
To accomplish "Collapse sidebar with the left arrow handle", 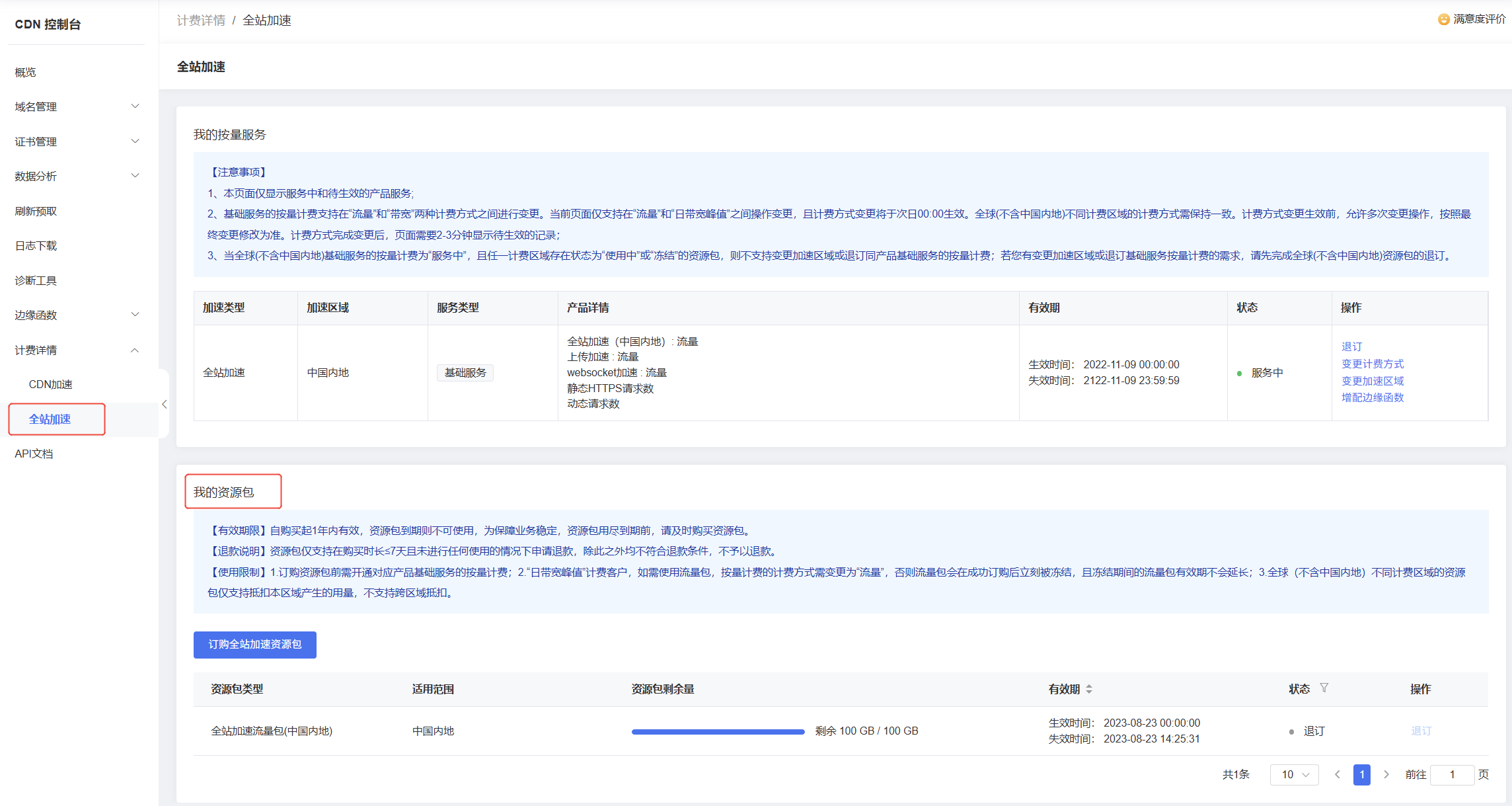I will [x=164, y=404].
